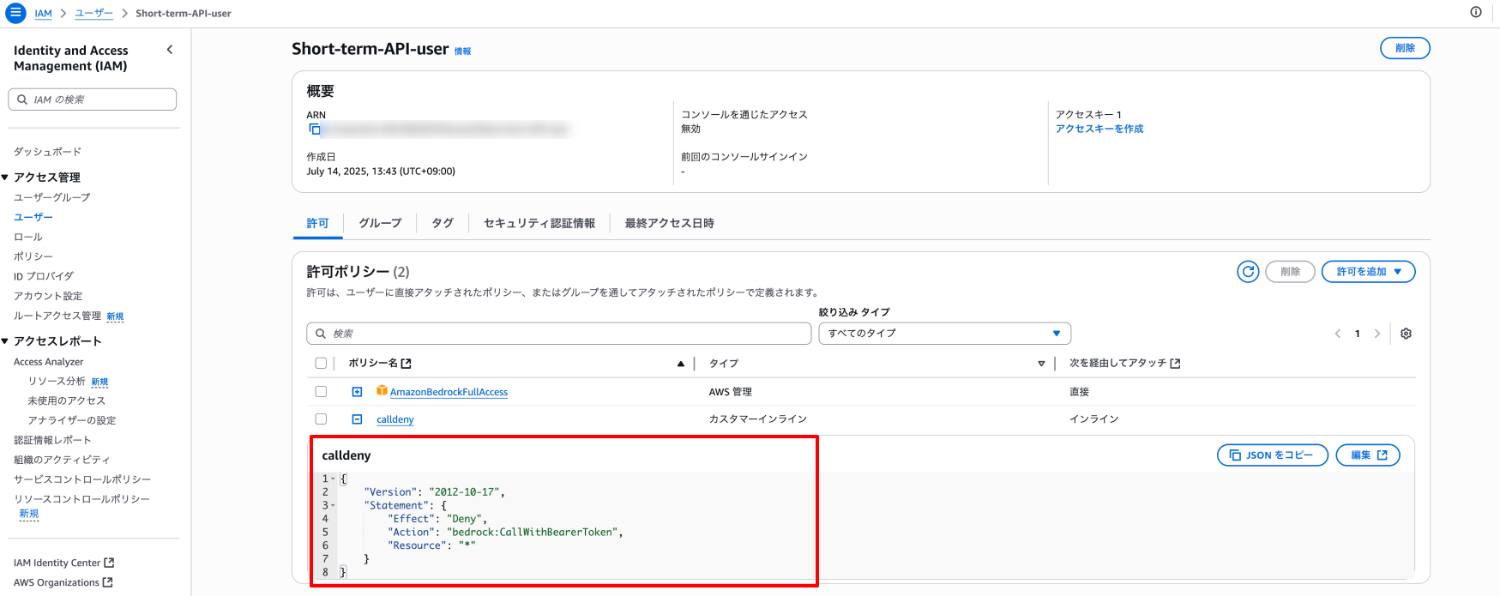Screen dimensions: 1500x596
Task: Open ルートアクセス管理 in the sidebar
Action: coord(57,316)
